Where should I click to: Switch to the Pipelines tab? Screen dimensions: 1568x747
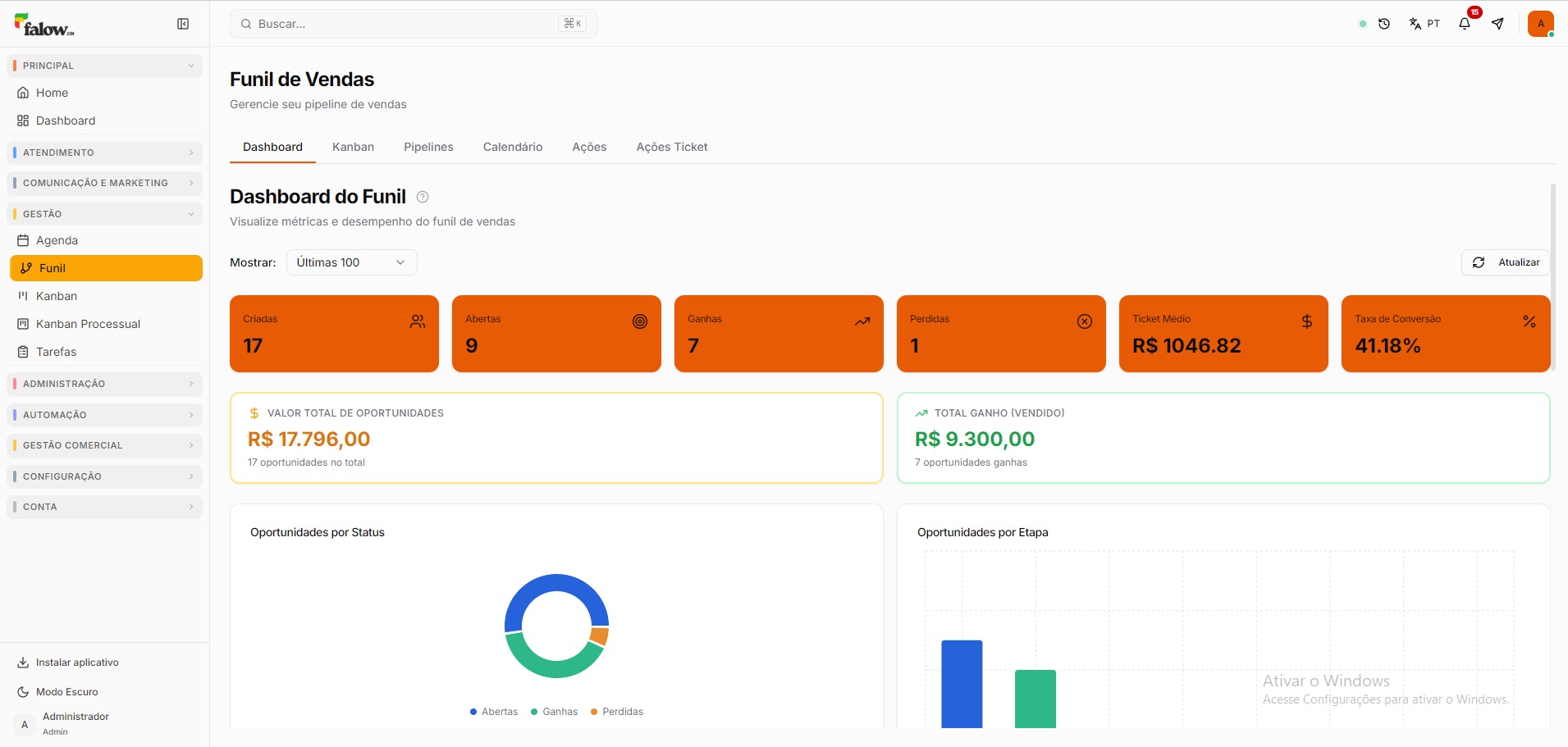tap(428, 147)
